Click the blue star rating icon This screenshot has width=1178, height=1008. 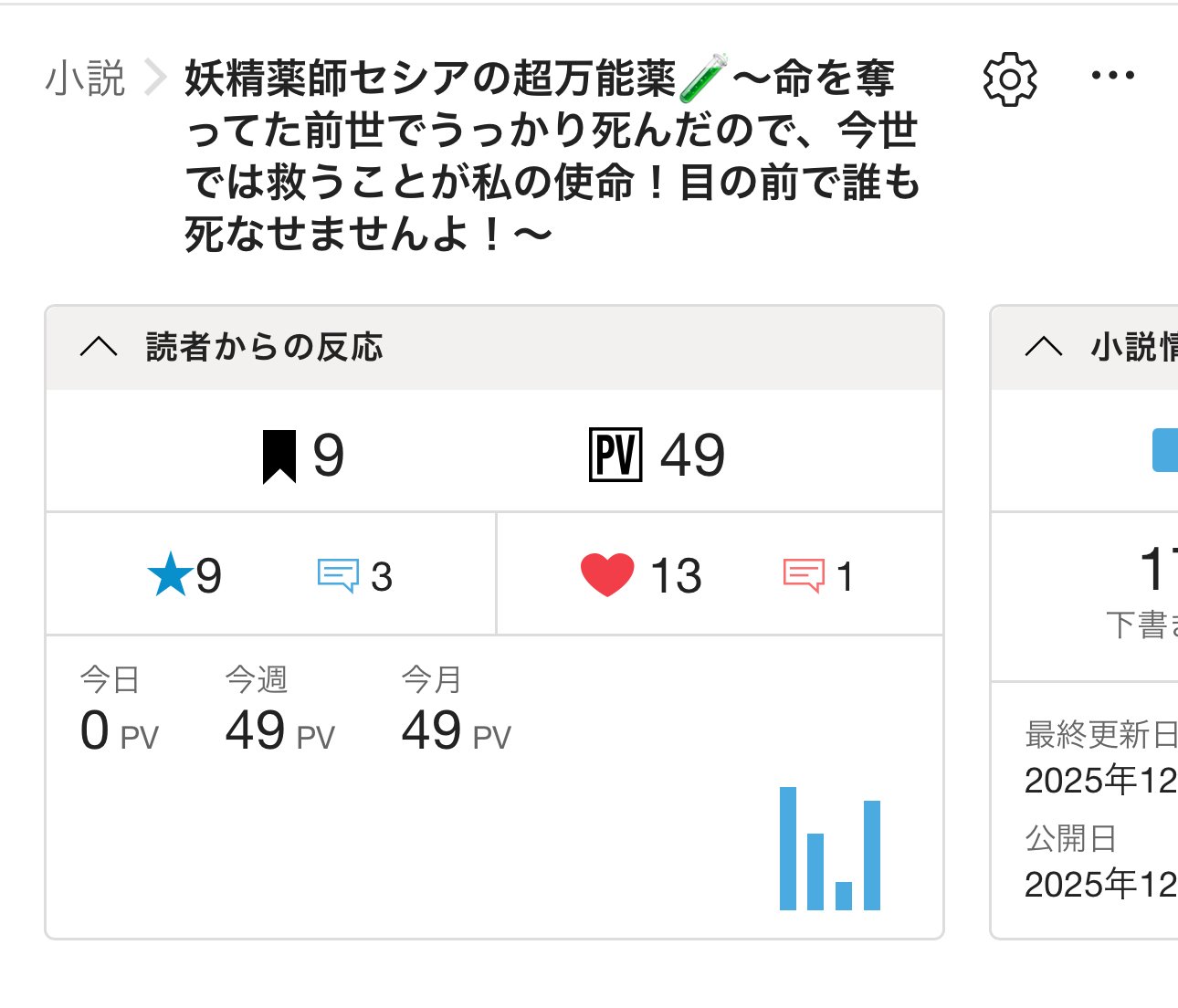[170, 575]
